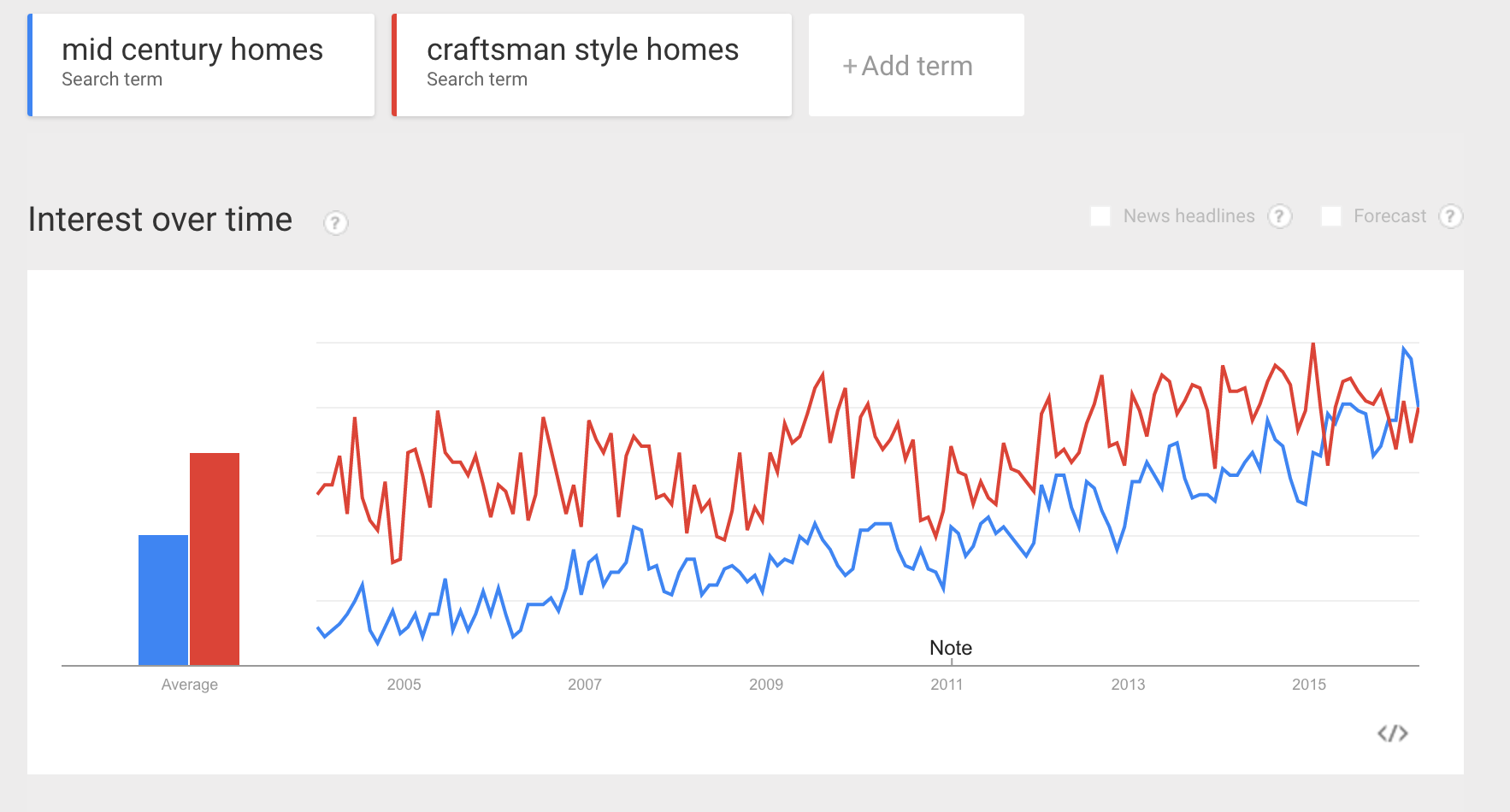Click the blue Average bar
This screenshot has width=1510, height=812.
pos(163,600)
